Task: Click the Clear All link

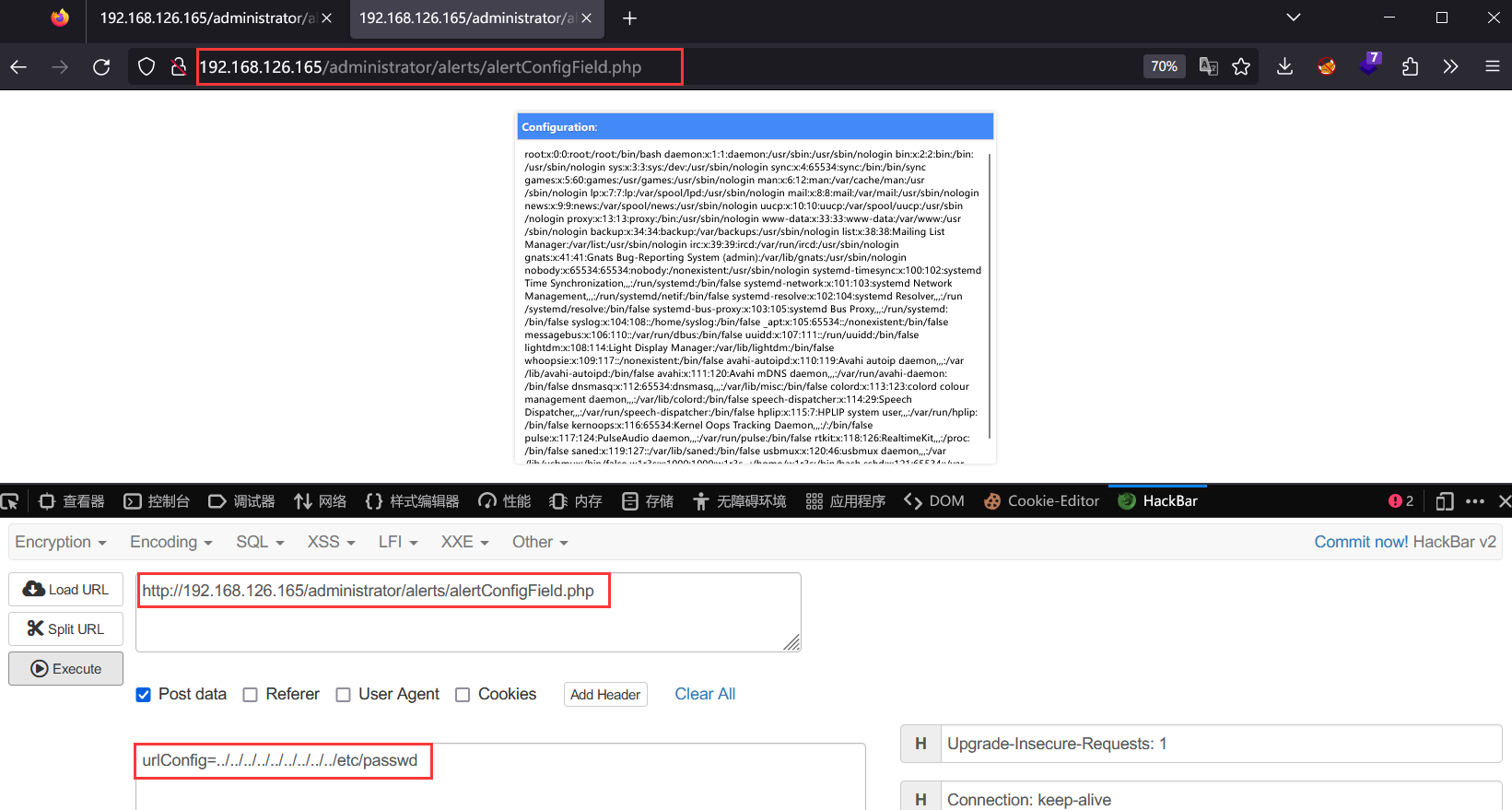Action: tap(705, 694)
